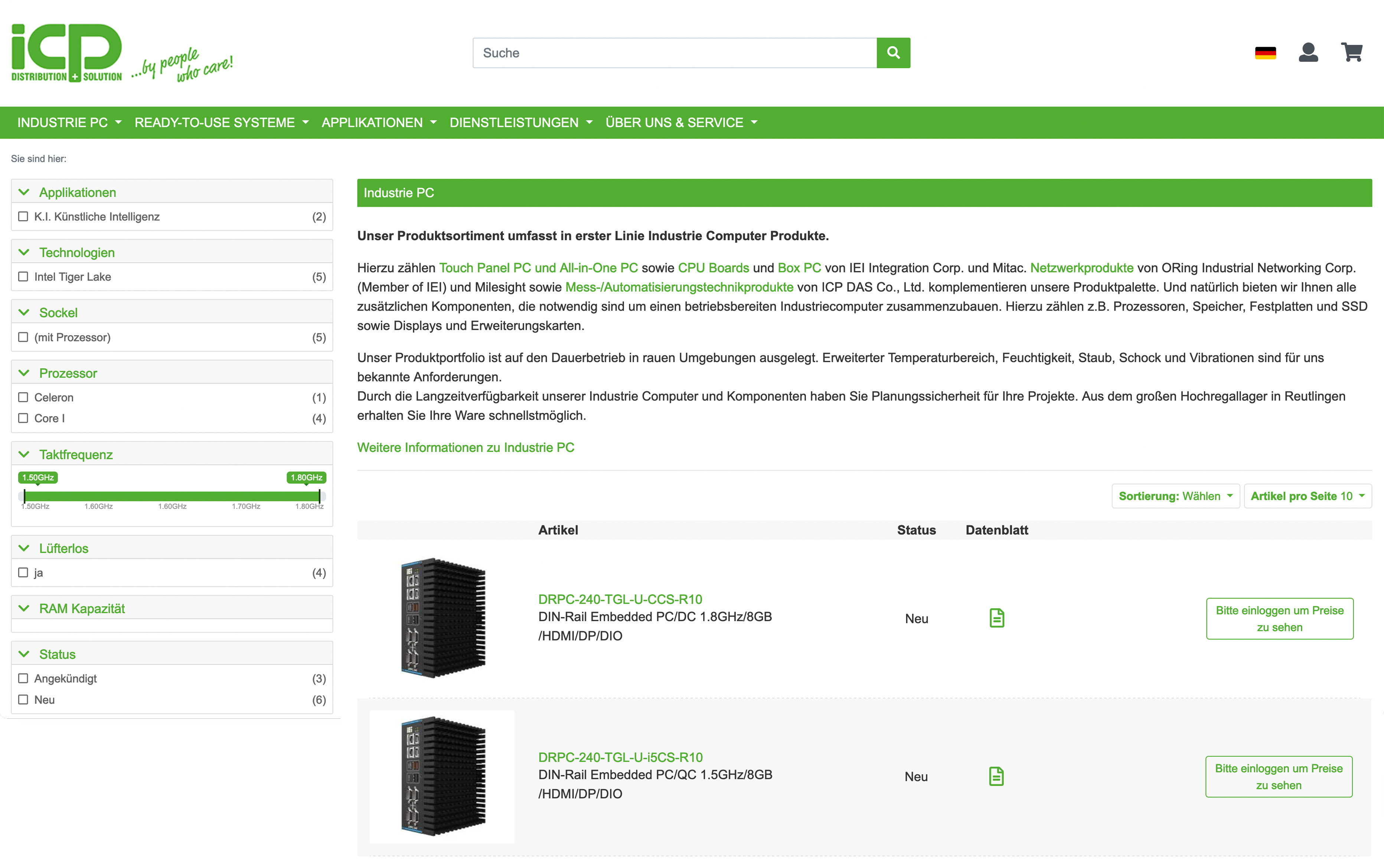
Task: Check the Core I processor filter
Action: 23,418
